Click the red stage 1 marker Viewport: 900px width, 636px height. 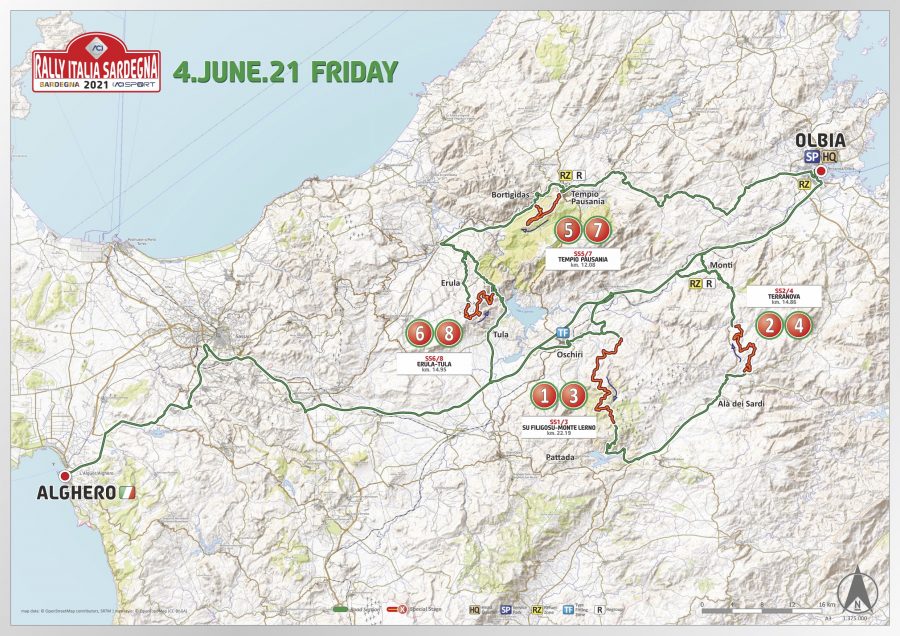pos(544,396)
